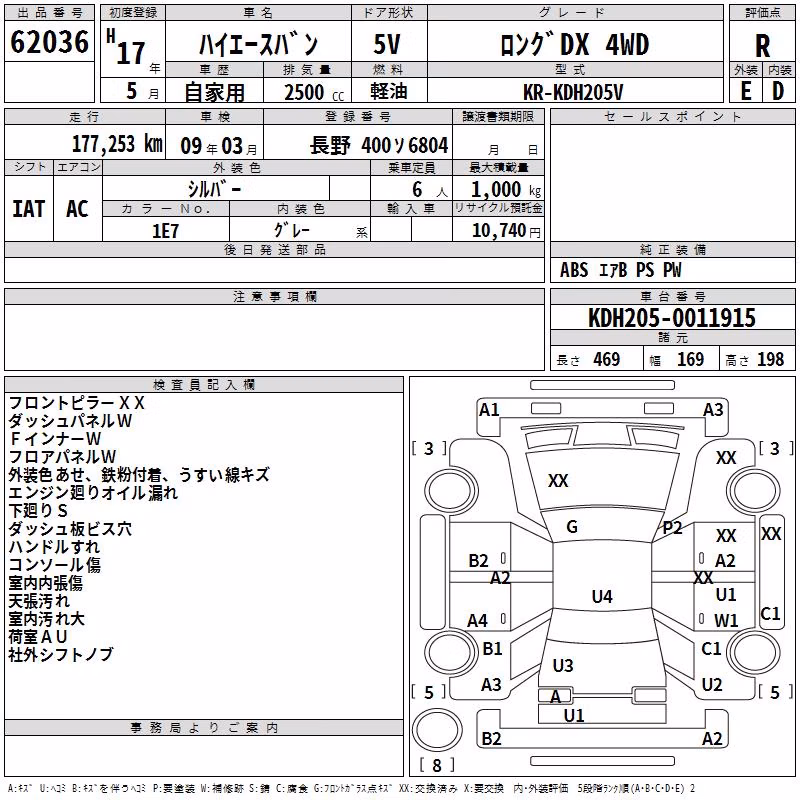Select the note コンソール傷
This screenshot has height=800, width=800.
coord(55,564)
